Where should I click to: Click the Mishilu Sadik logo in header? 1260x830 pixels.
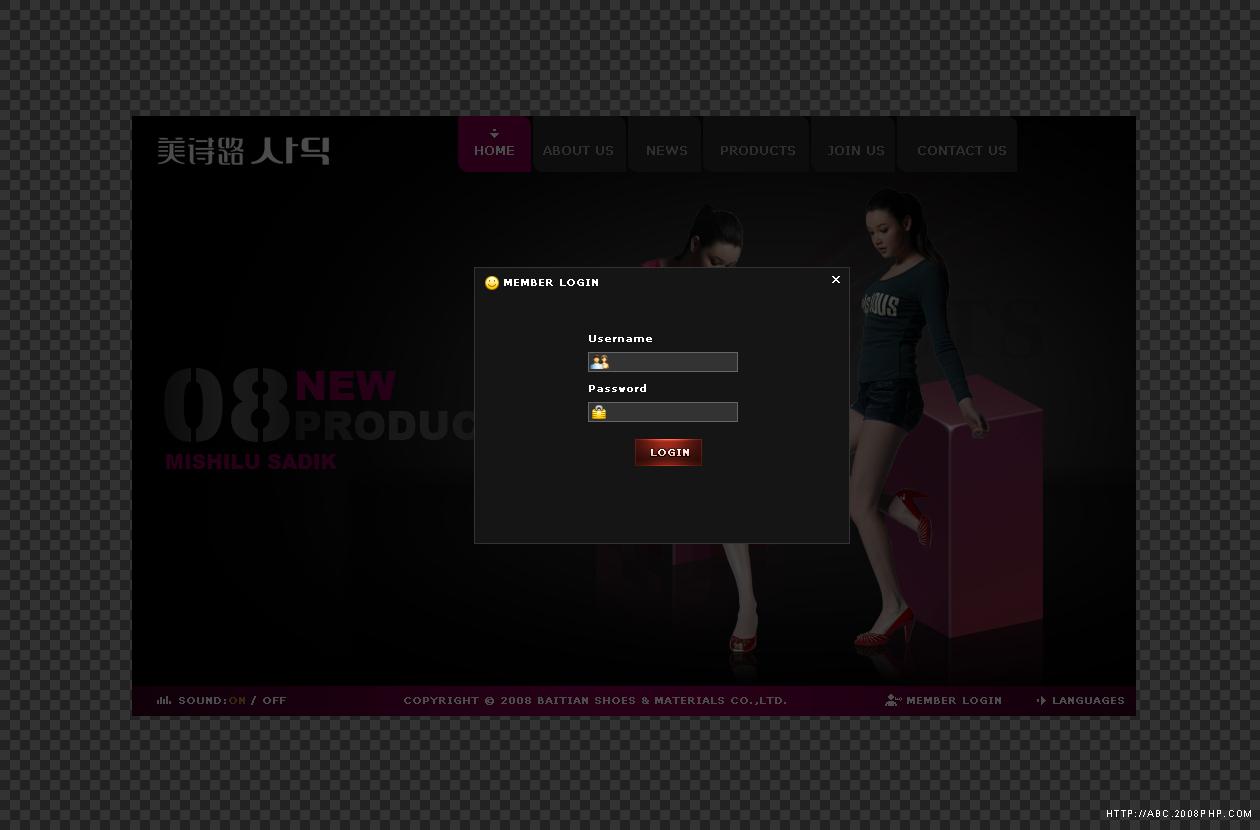[x=243, y=151]
